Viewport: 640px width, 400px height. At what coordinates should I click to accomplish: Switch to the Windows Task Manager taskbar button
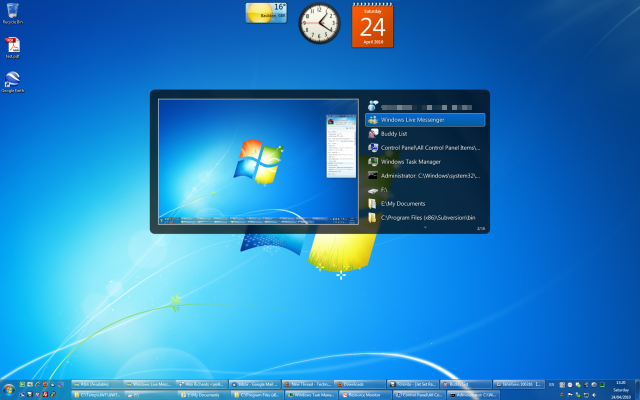pyautogui.click(x=311, y=395)
